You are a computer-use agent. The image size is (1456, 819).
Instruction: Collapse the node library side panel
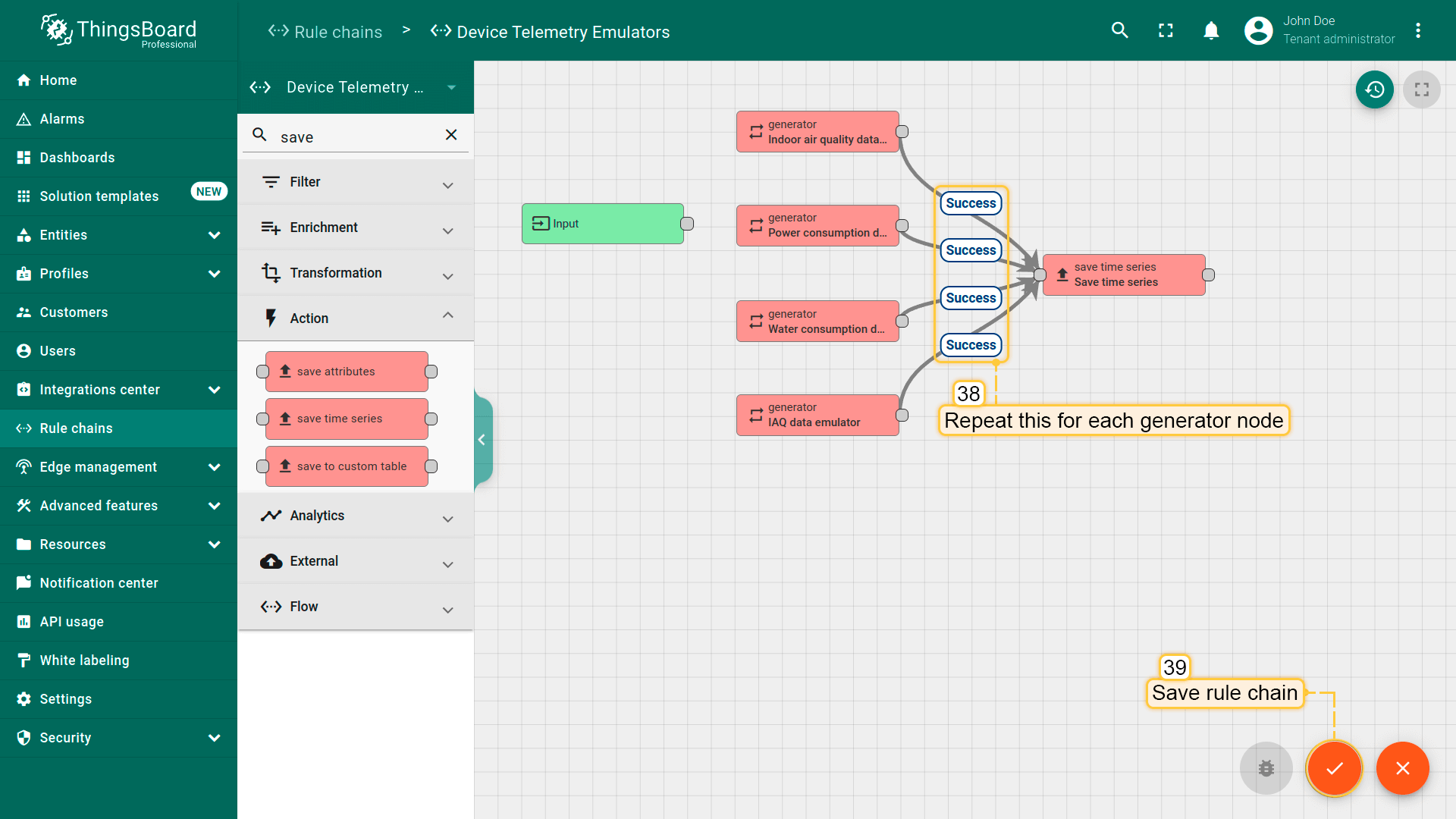482,440
